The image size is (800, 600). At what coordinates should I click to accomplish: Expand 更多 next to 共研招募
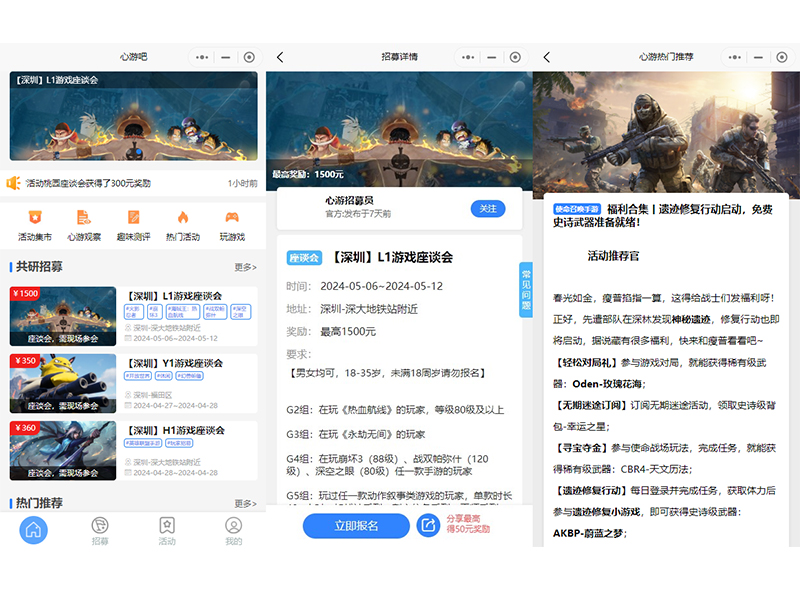245,267
